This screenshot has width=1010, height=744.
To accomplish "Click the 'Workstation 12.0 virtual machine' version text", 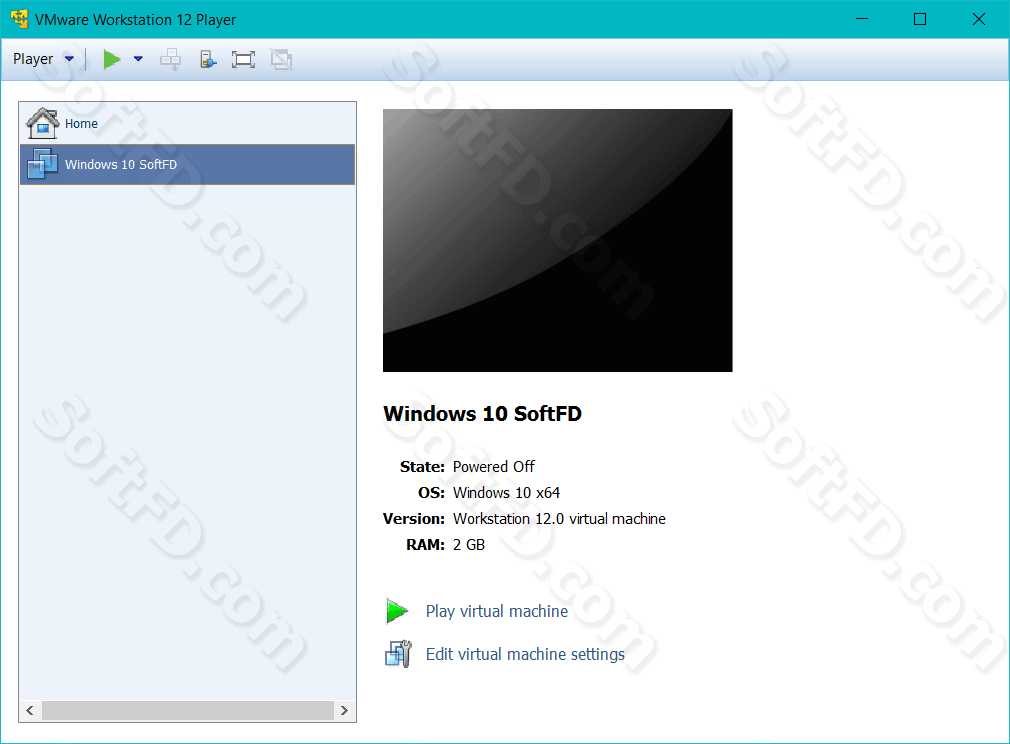I will (x=559, y=519).
